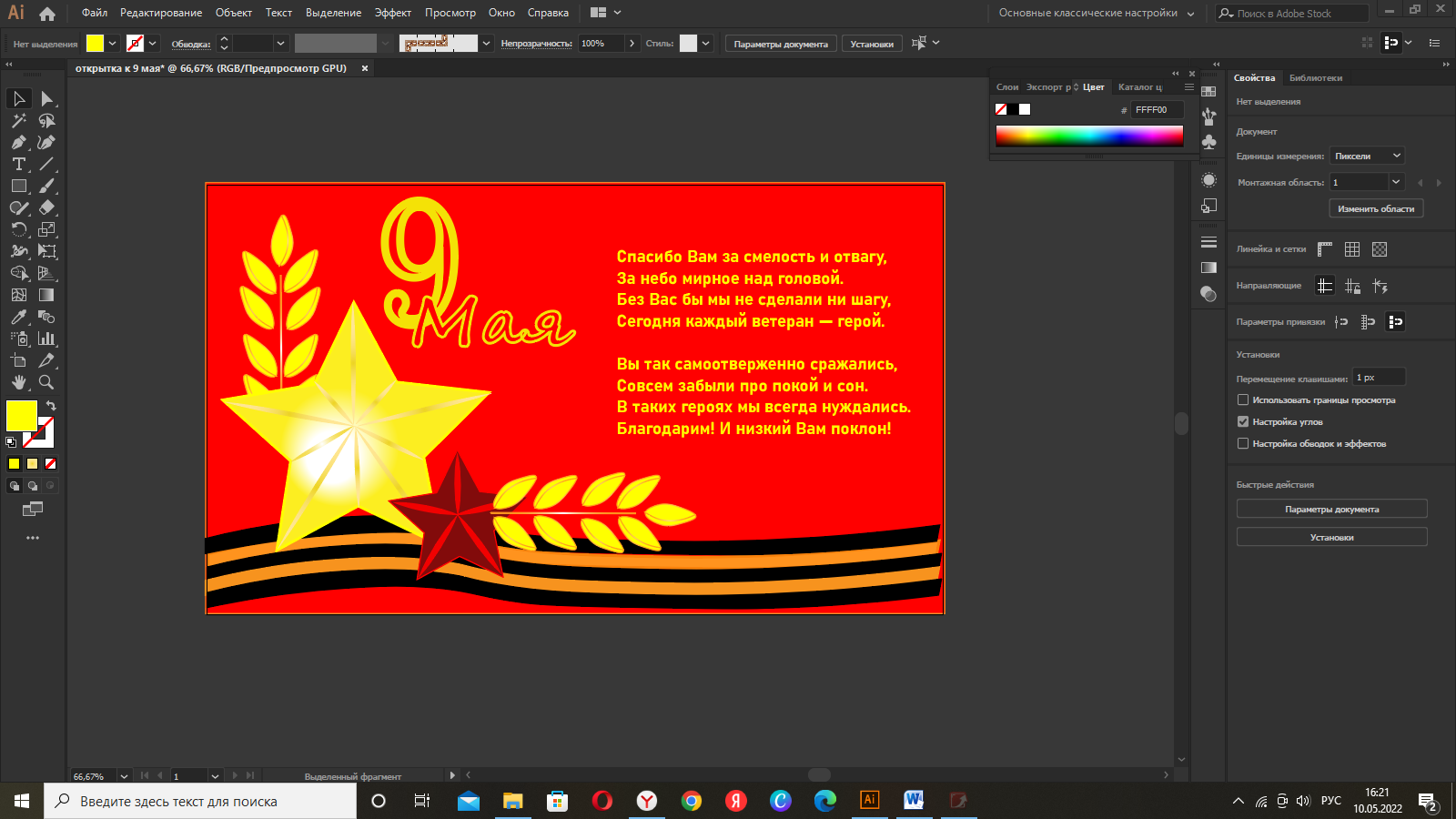Select the Hand tool
The image size is (1456, 819).
pyautogui.click(x=18, y=383)
